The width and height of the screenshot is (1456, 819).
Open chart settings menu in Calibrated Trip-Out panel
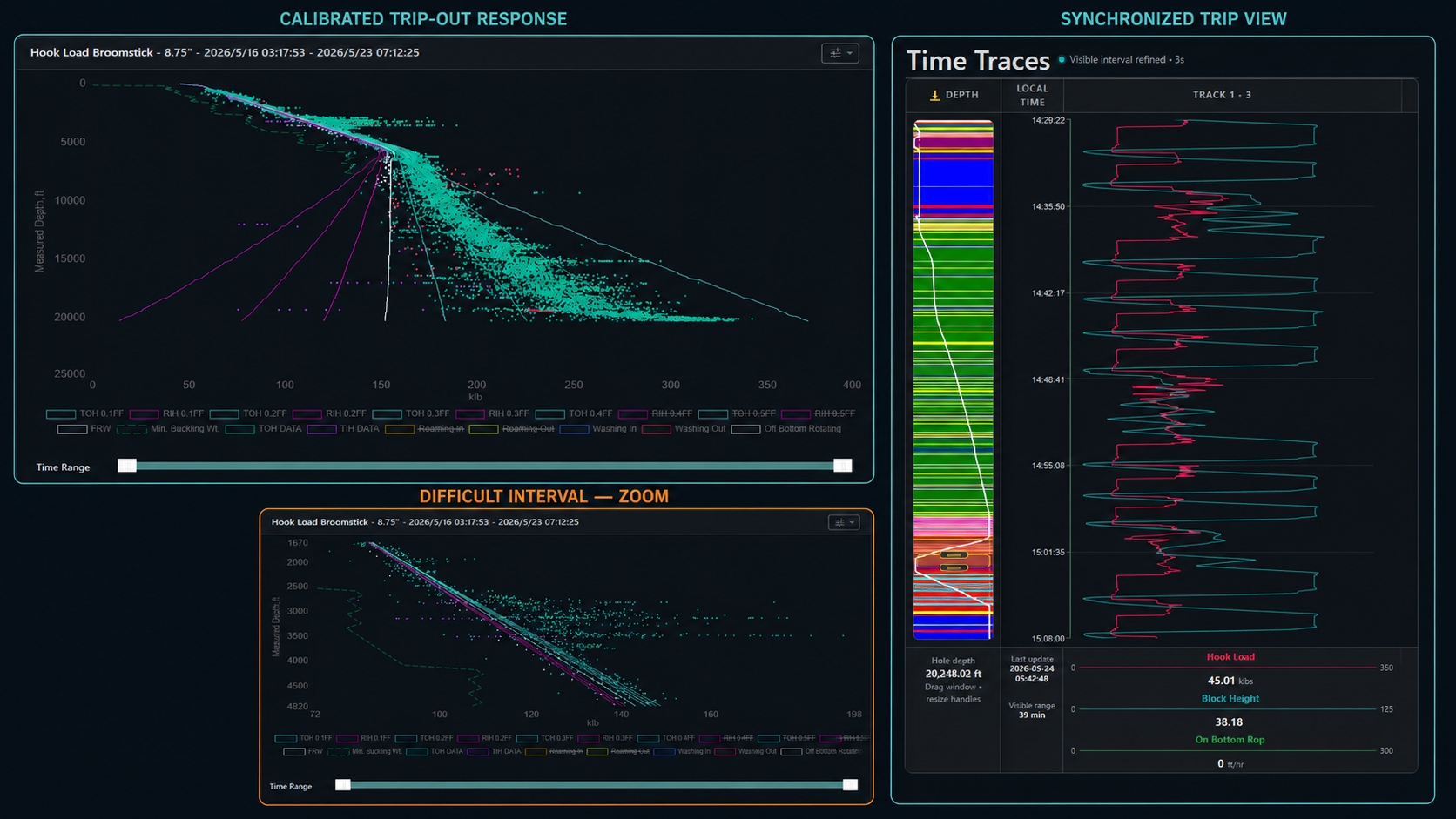pyautogui.click(x=840, y=53)
